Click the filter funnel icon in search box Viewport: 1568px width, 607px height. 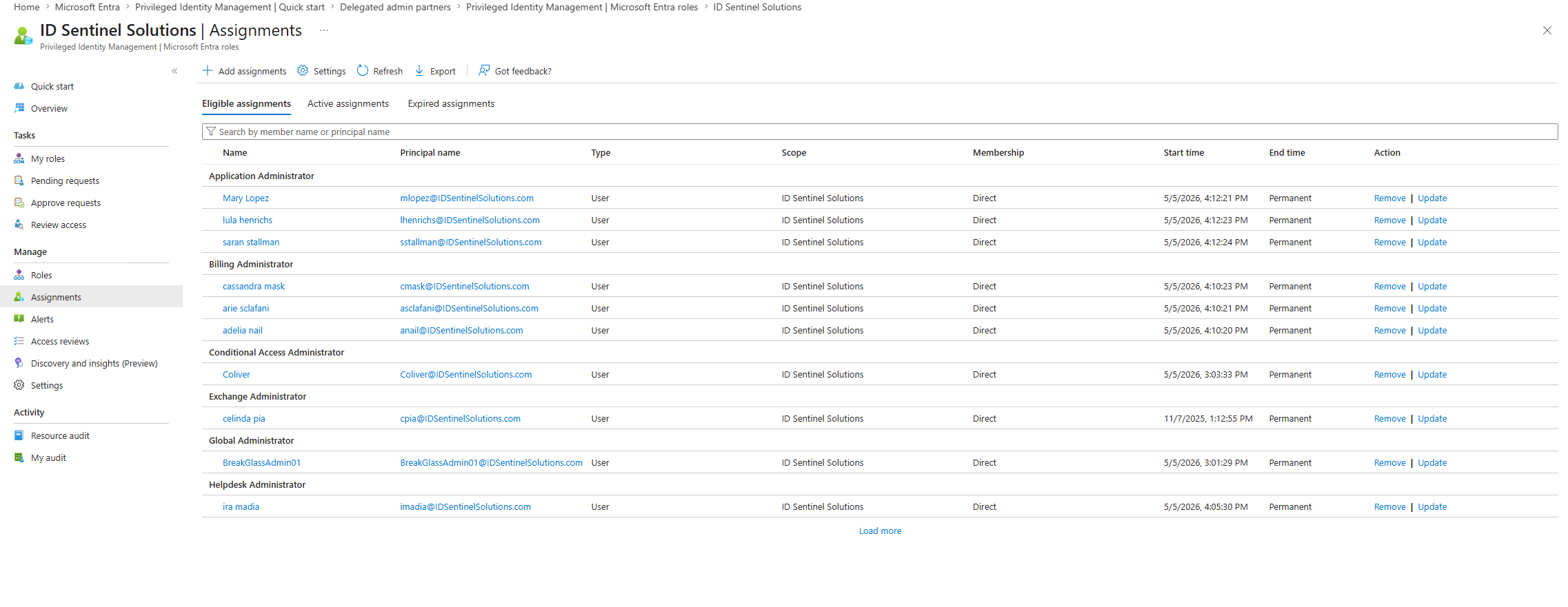(211, 132)
